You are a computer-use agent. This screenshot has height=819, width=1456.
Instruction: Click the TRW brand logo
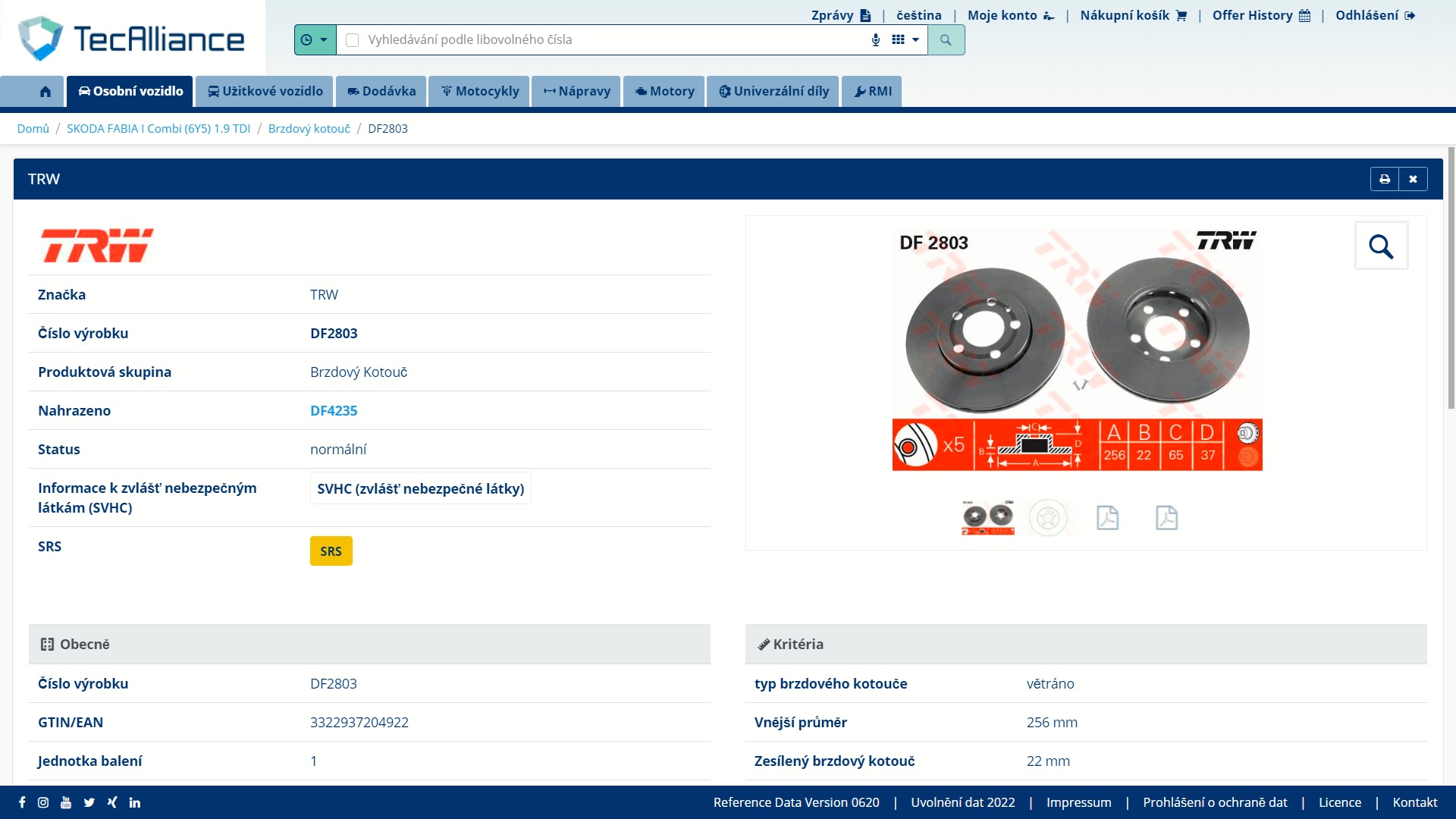tap(97, 246)
